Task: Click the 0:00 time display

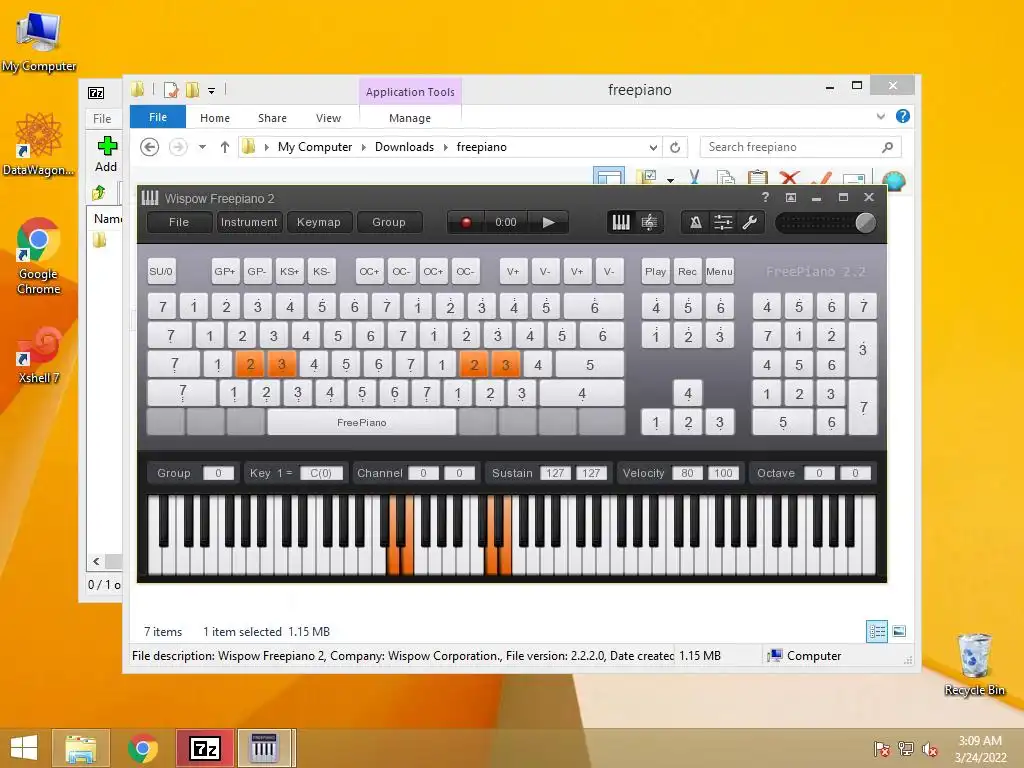Action: [505, 223]
